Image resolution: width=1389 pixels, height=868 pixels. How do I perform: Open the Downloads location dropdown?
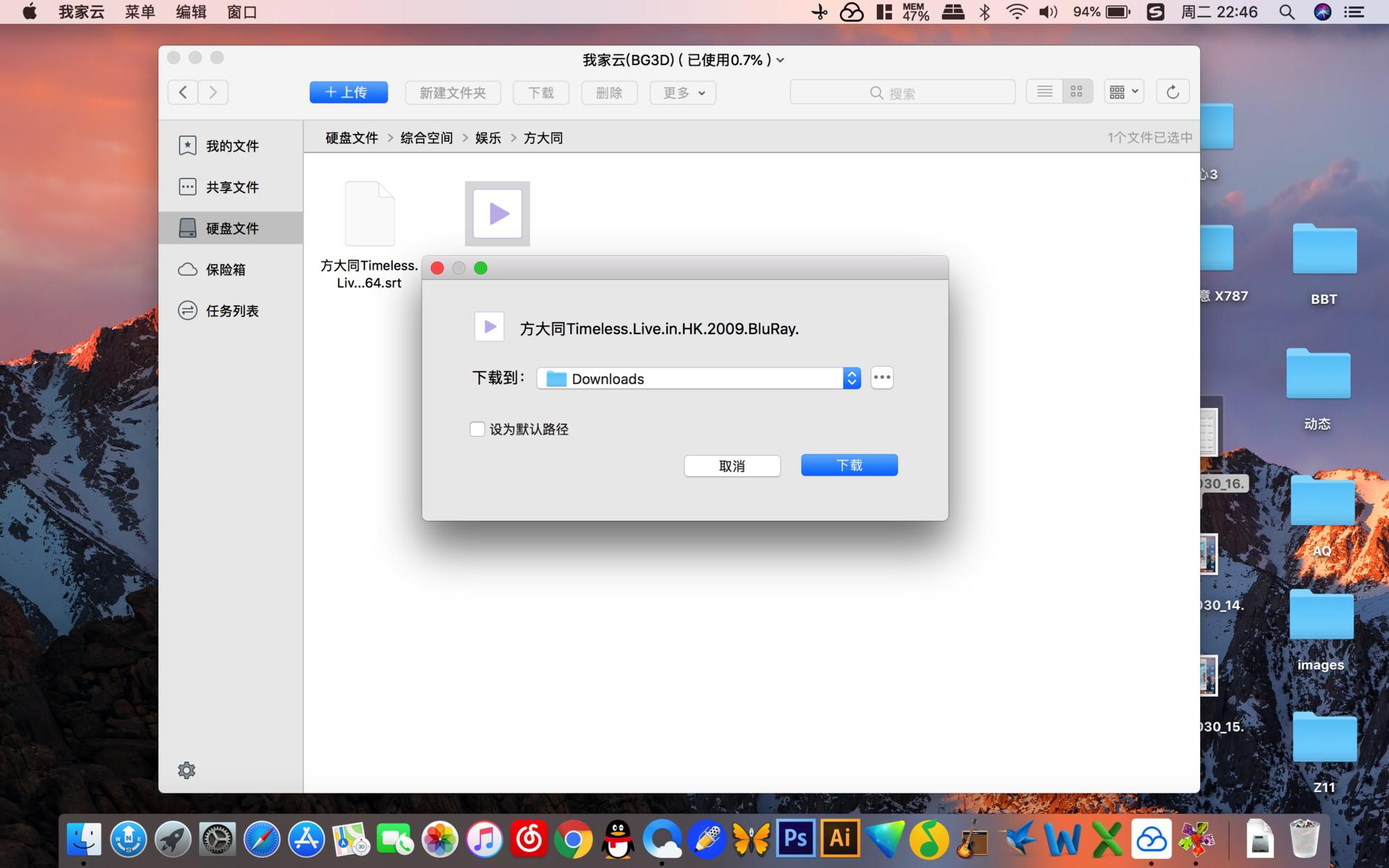851,378
